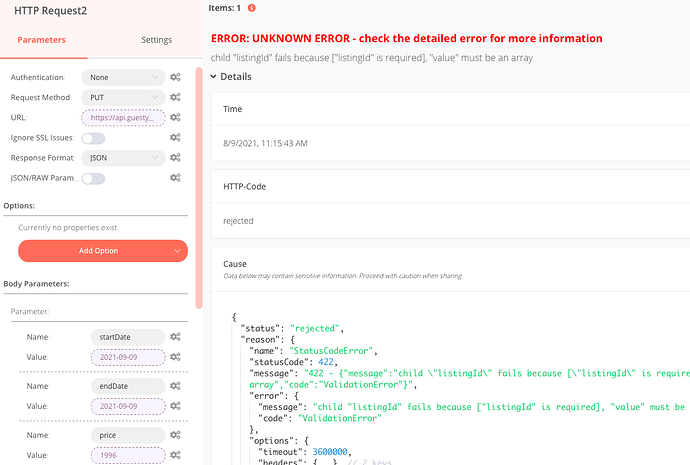Open the Response Format JSON dropdown
The width and height of the screenshot is (690, 465).
coord(124,158)
